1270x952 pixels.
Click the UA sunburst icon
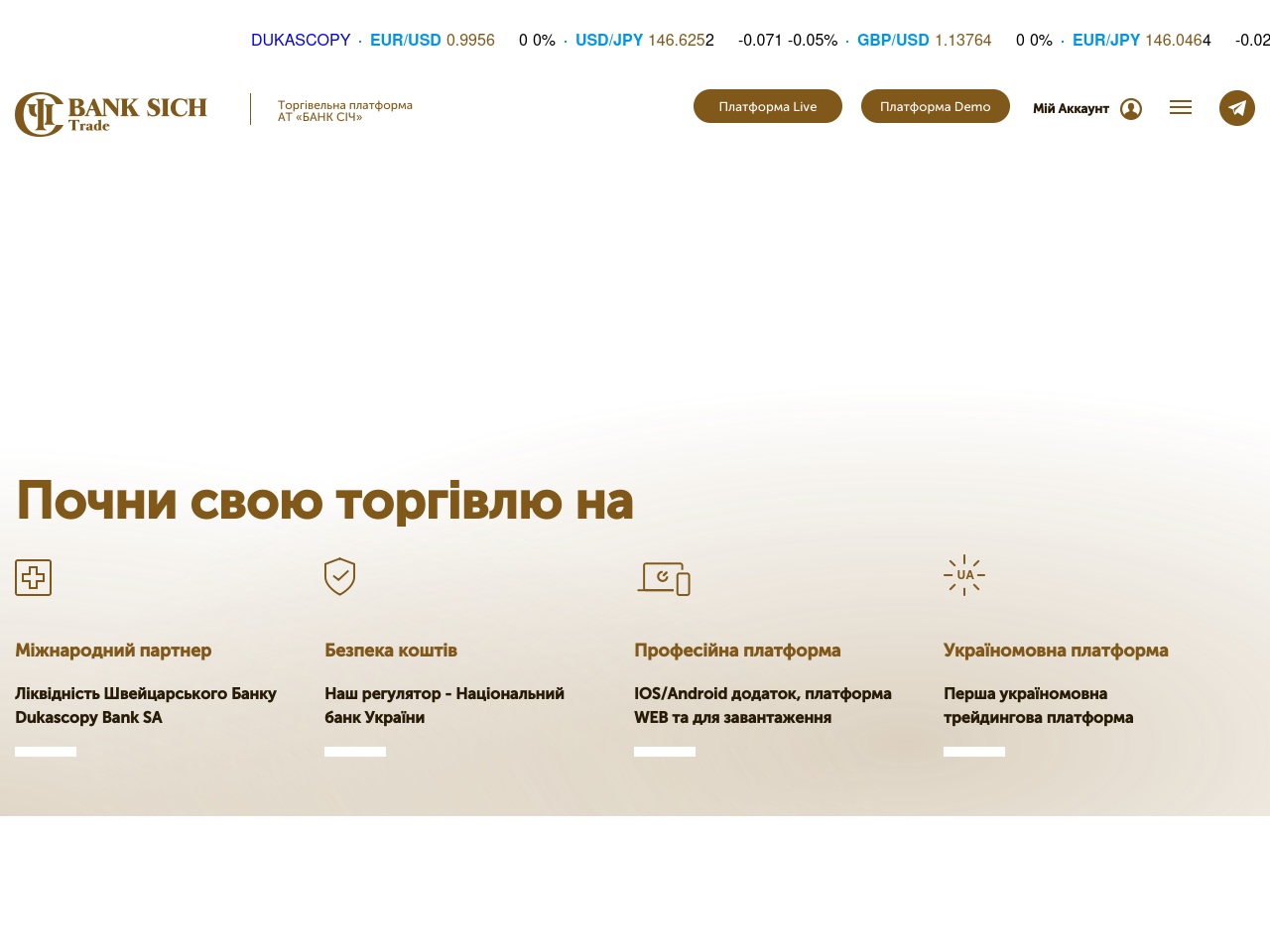pos(964,575)
